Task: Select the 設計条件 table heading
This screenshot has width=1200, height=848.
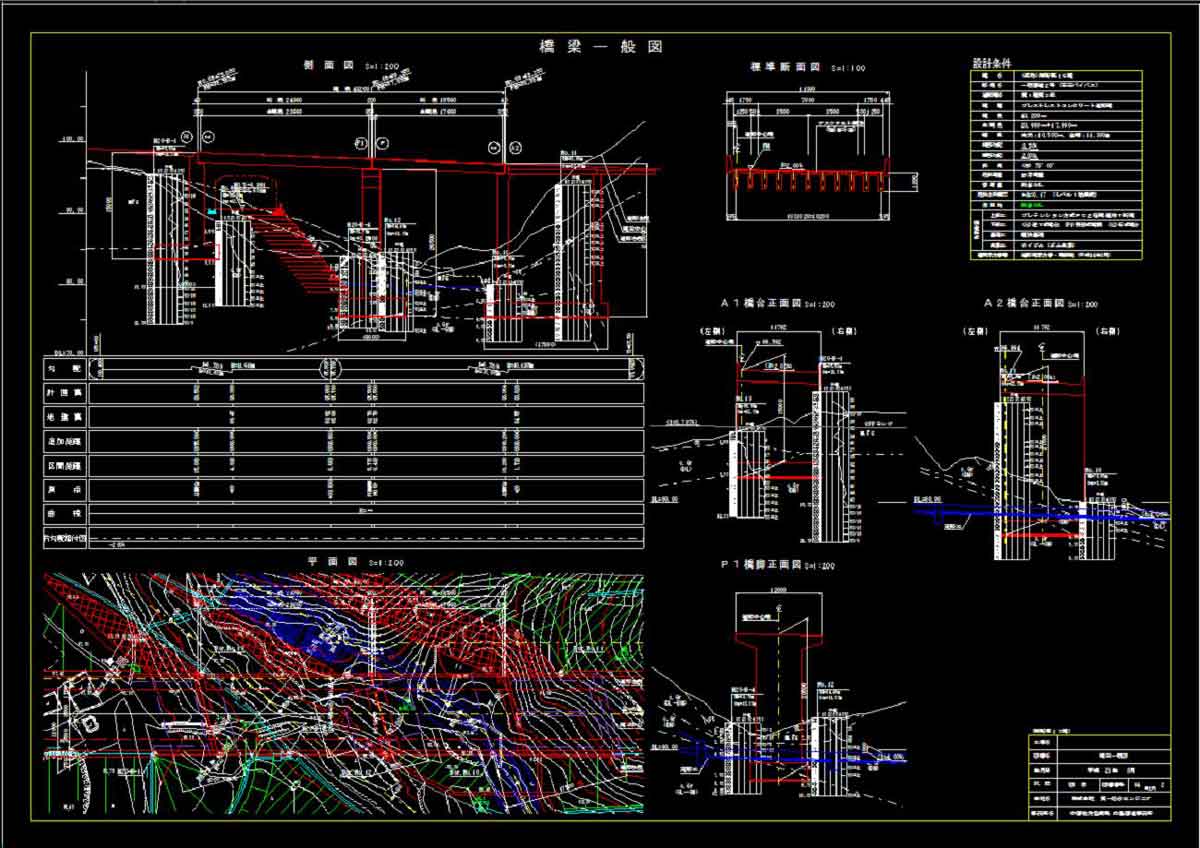Action: click(993, 64)
